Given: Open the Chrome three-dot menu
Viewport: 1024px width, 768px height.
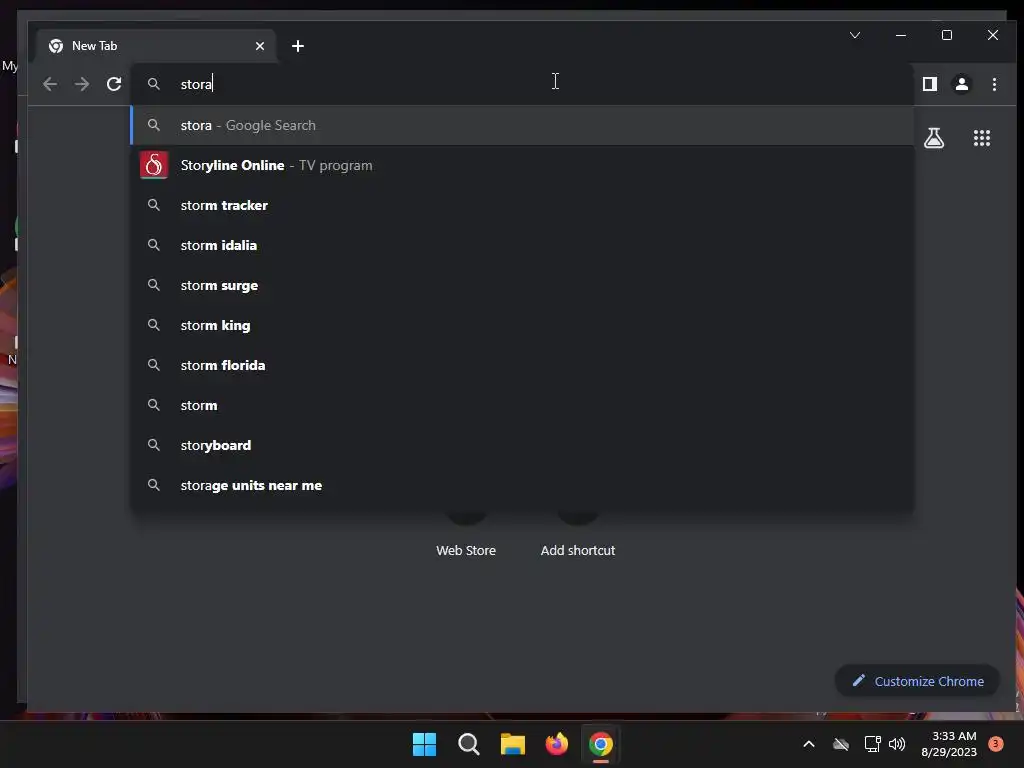Looking at the screenshot, I should (994, 84).
